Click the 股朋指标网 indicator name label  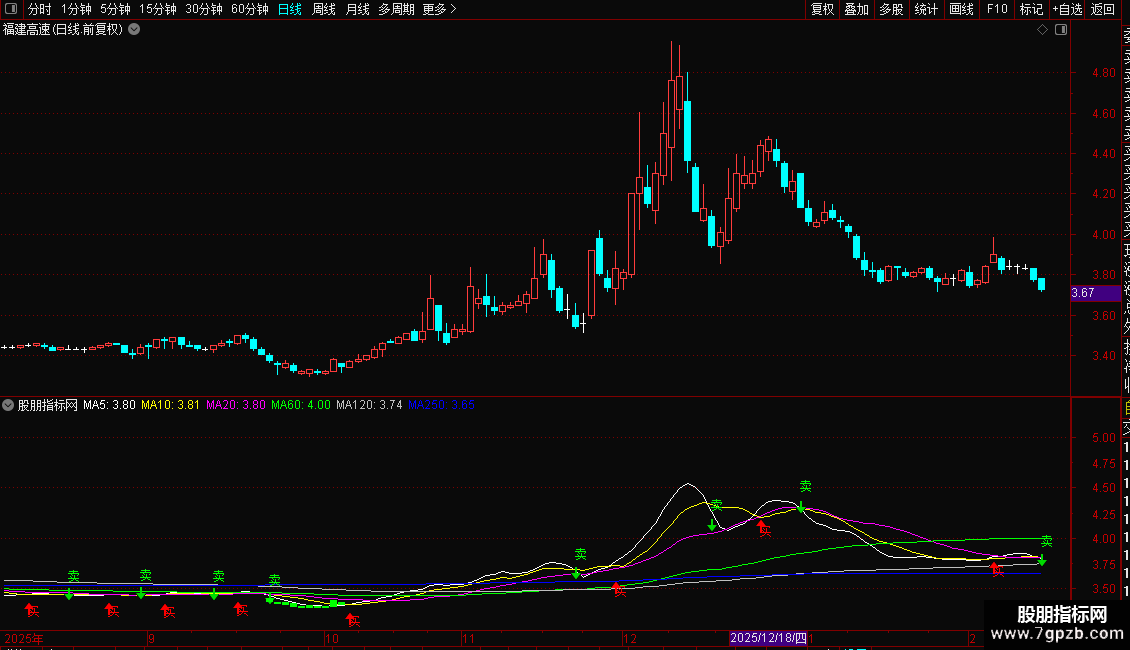coord(48,405)
